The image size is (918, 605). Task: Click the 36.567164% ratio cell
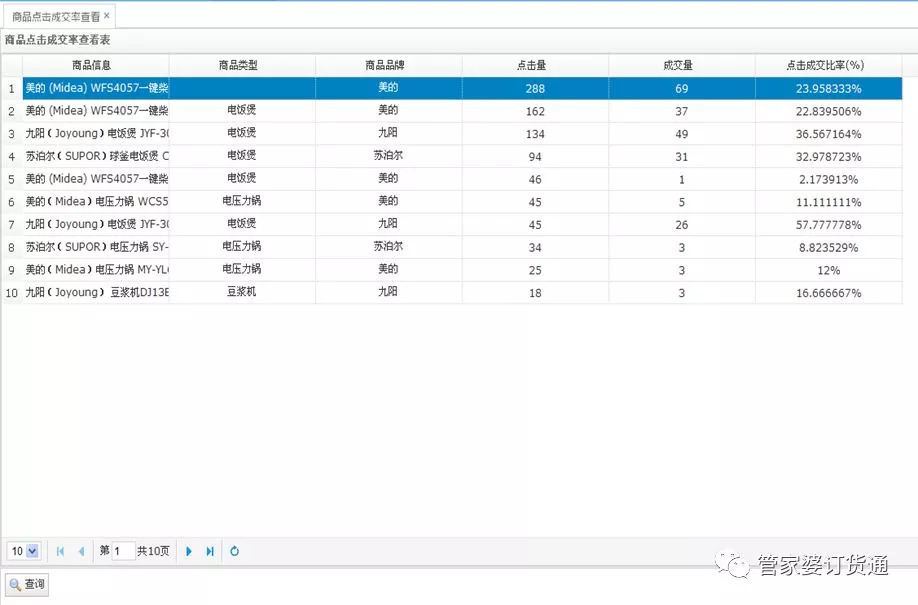point(828,134)
